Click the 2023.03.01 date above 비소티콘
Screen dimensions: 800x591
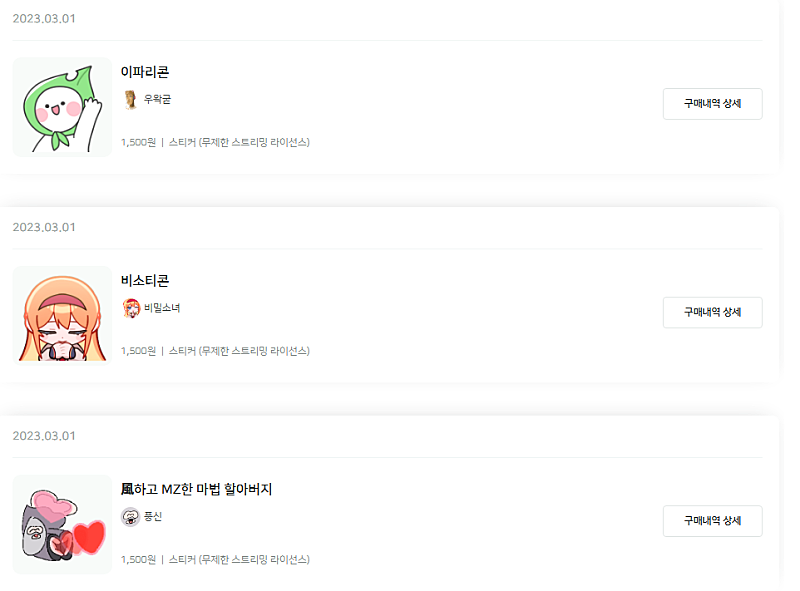coord(44,227)
